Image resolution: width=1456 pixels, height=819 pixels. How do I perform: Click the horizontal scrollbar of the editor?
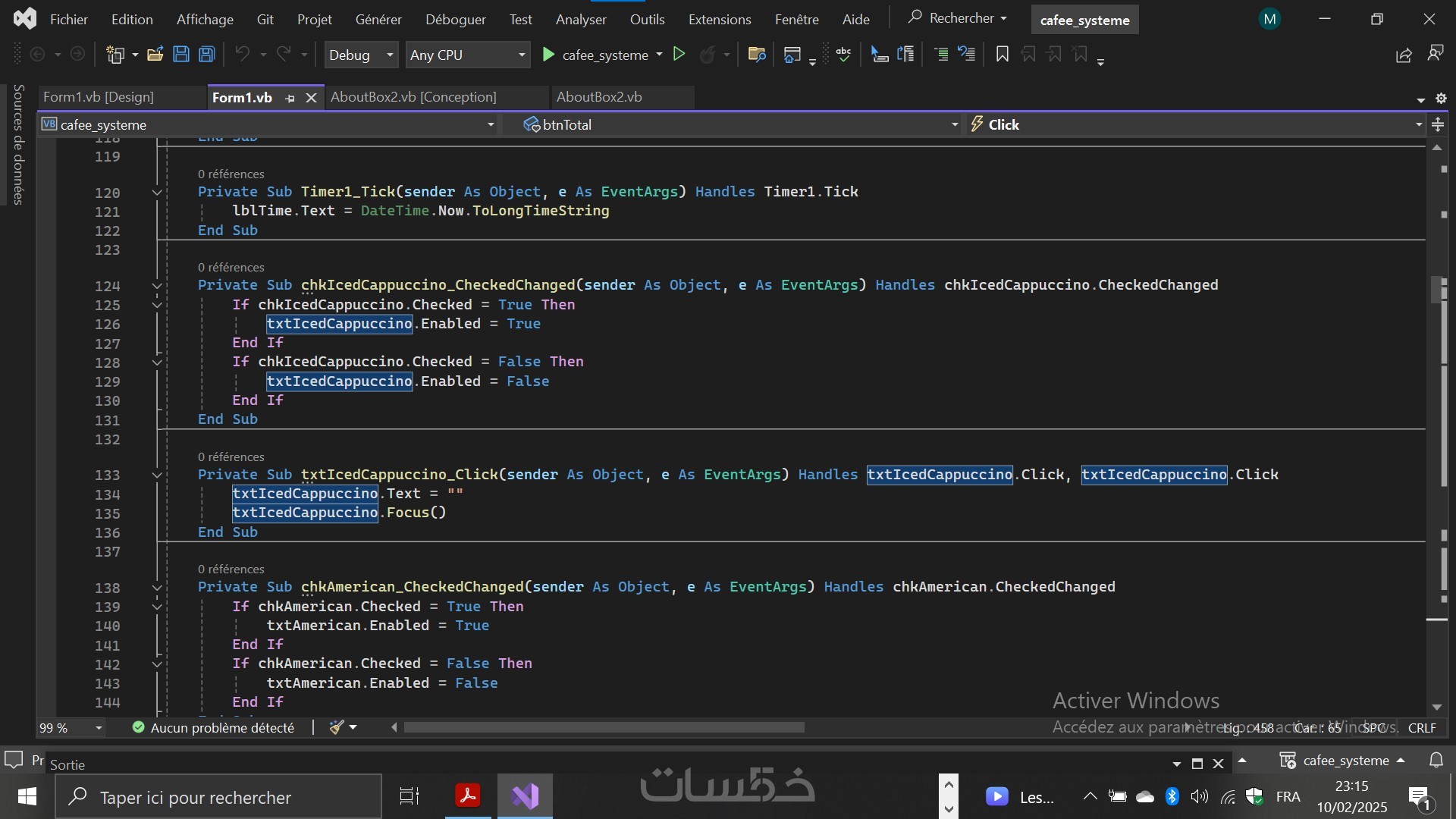pos(604,728)
